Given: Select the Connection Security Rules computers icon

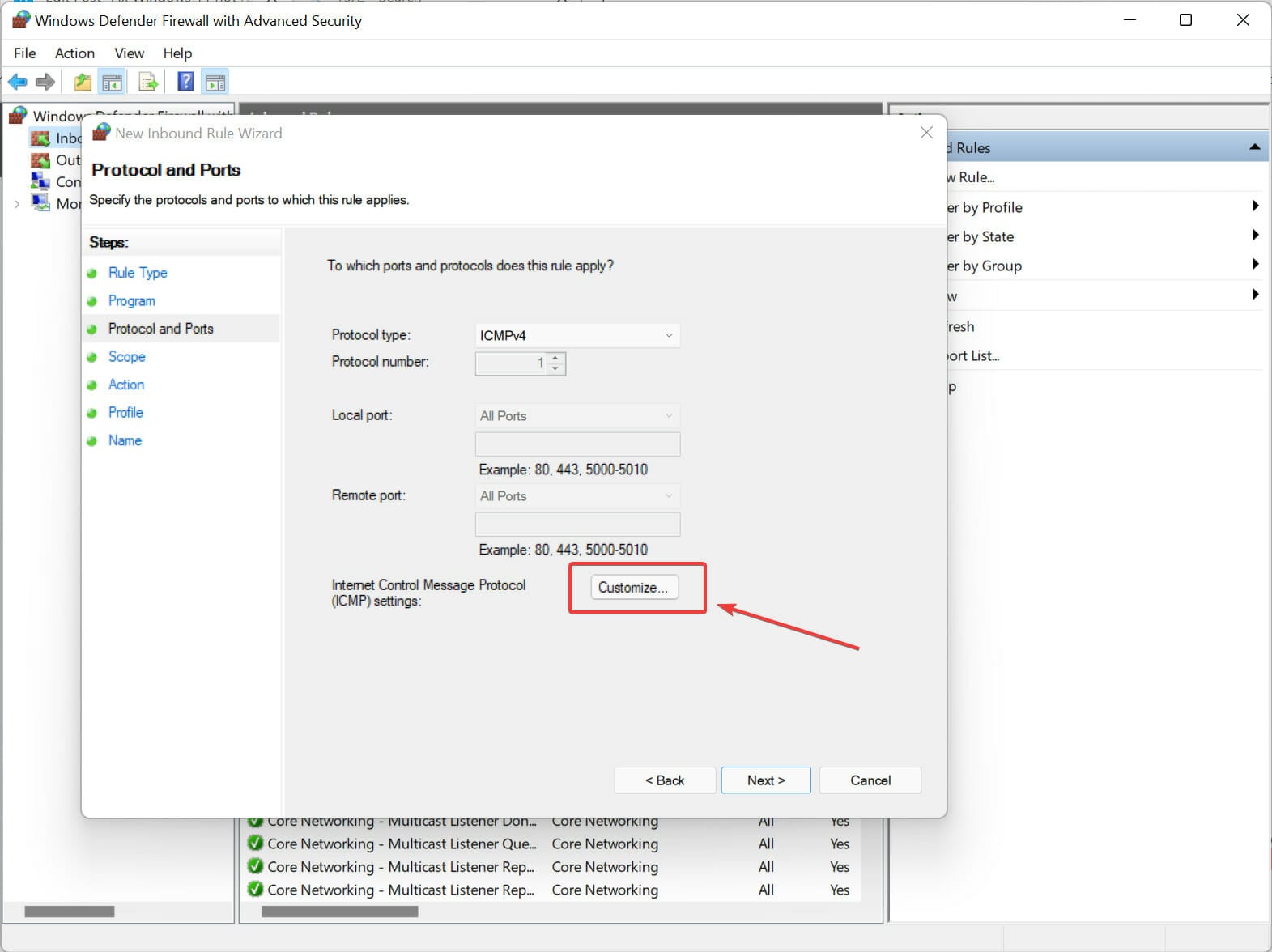Looking at the screenshot, I should pyautogui.click(x=40, y=181).
